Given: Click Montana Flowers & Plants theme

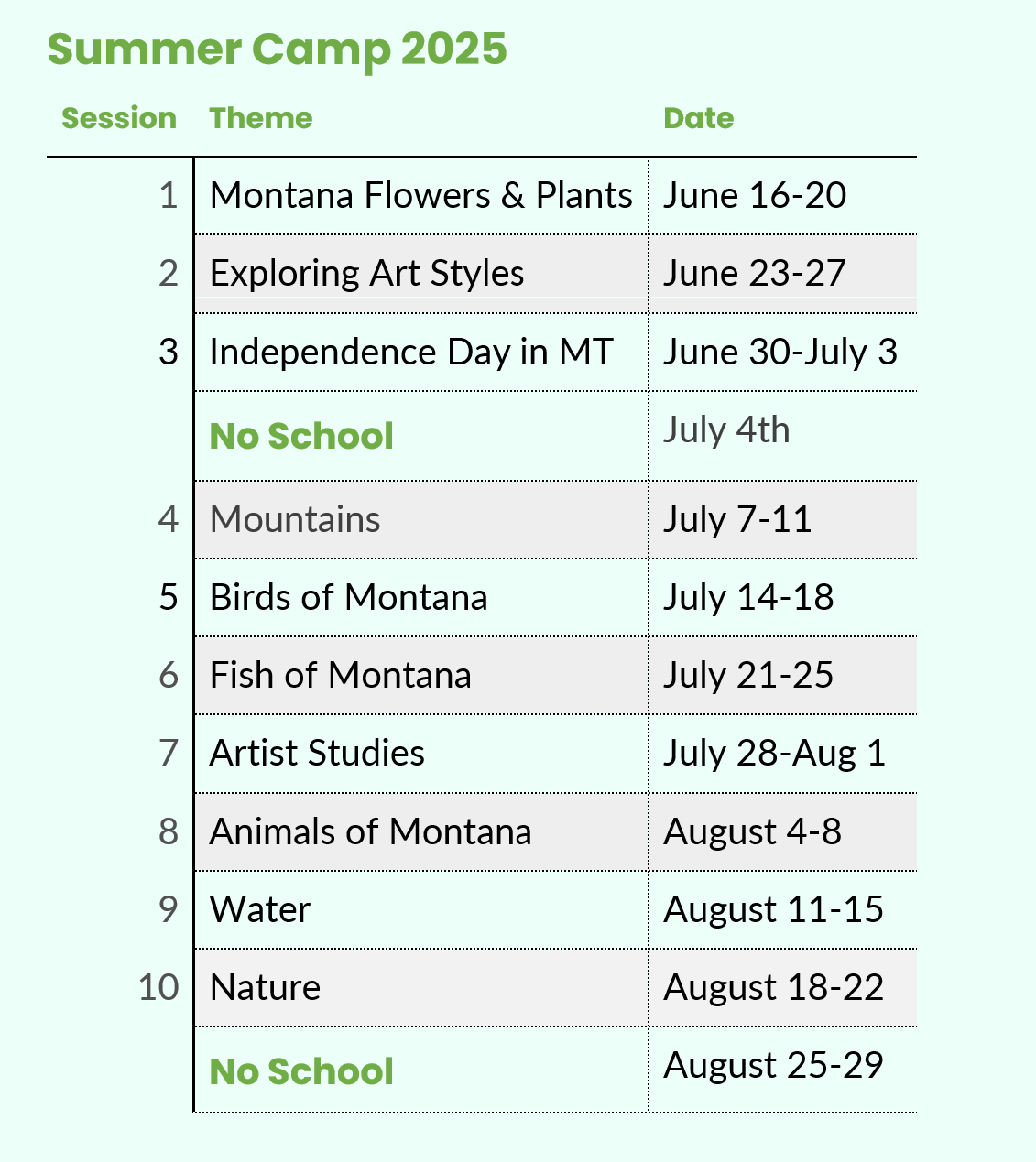Looking at the screenshot, I should click(x=420, y=196).
